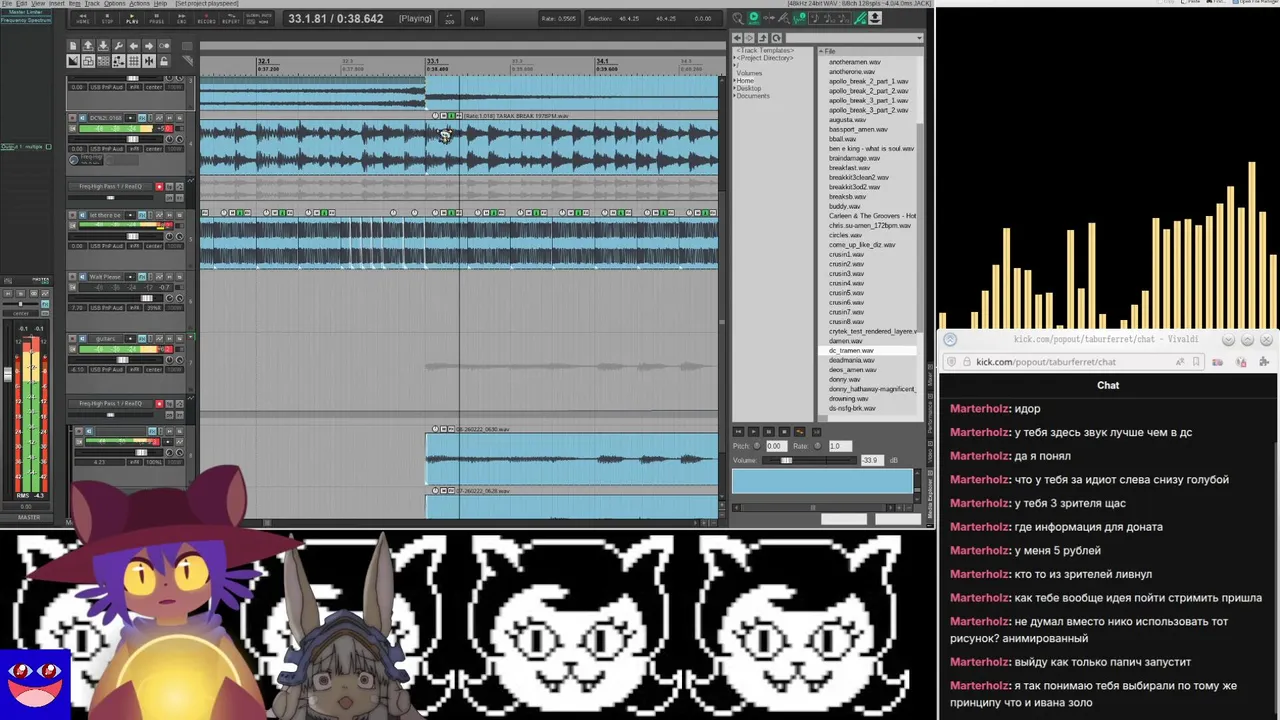Click the transport Record button
Screen dimensions: 1280x720
tap(206, 19)
